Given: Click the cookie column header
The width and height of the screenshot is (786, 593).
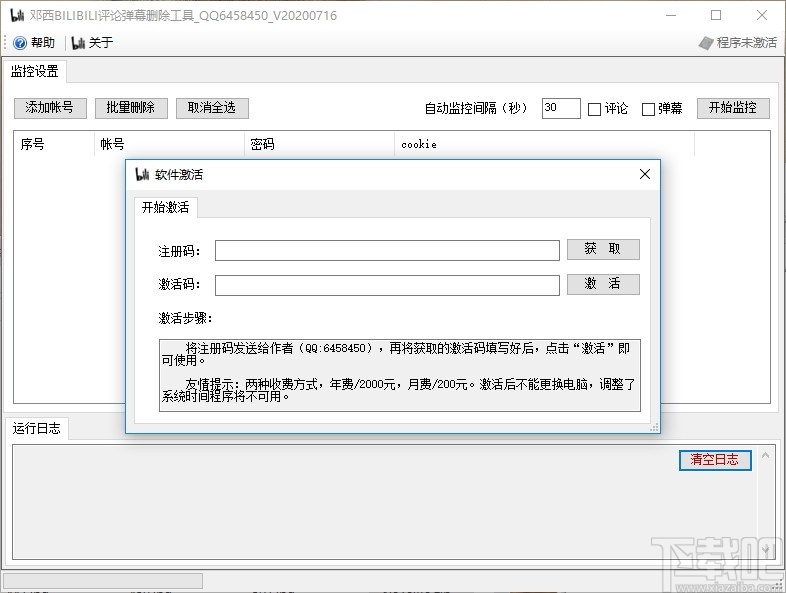Looking at the screenshot, I should coord(544,144).
